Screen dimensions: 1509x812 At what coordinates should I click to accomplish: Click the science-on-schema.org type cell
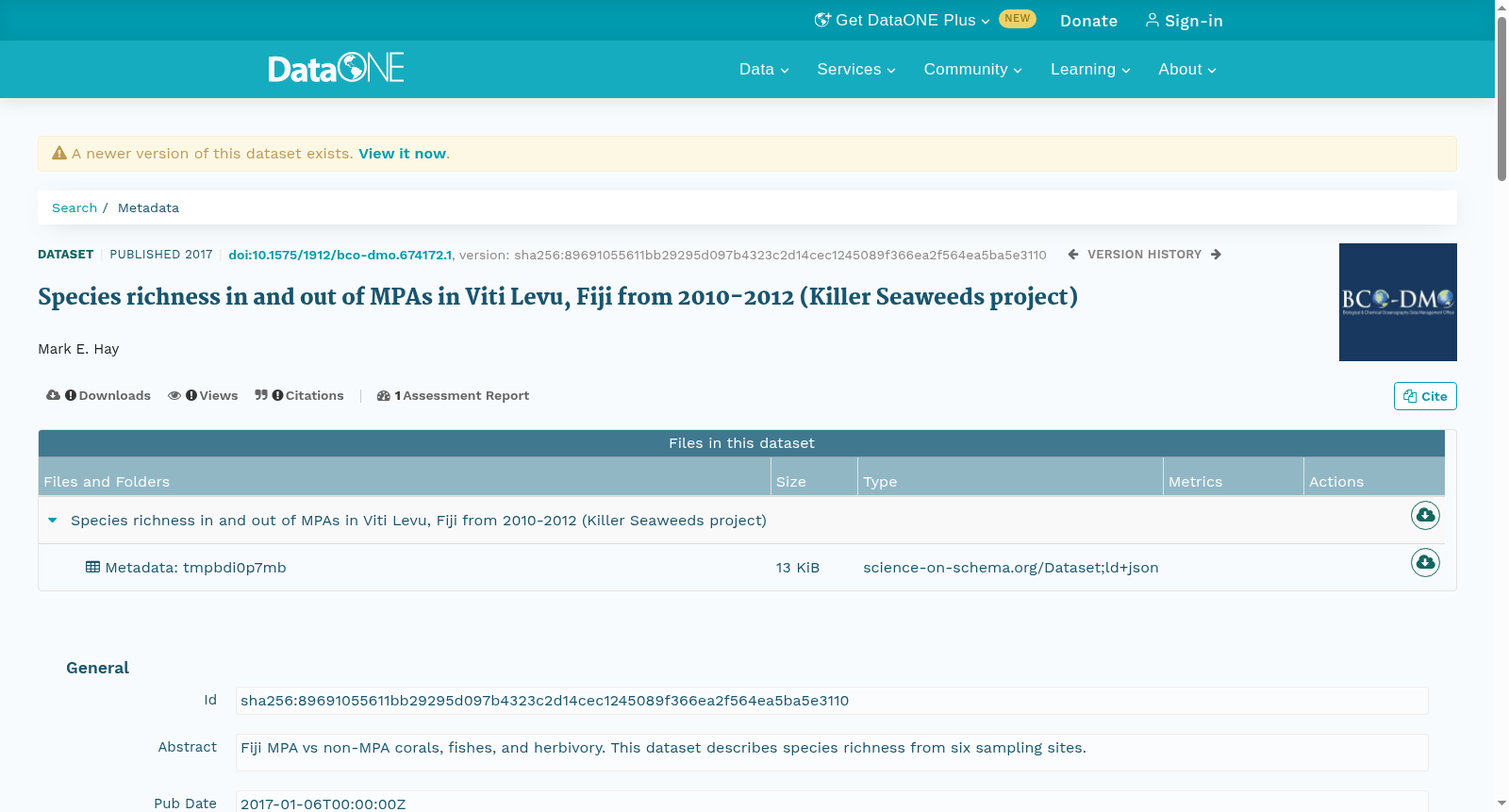tap(1011, 568)
